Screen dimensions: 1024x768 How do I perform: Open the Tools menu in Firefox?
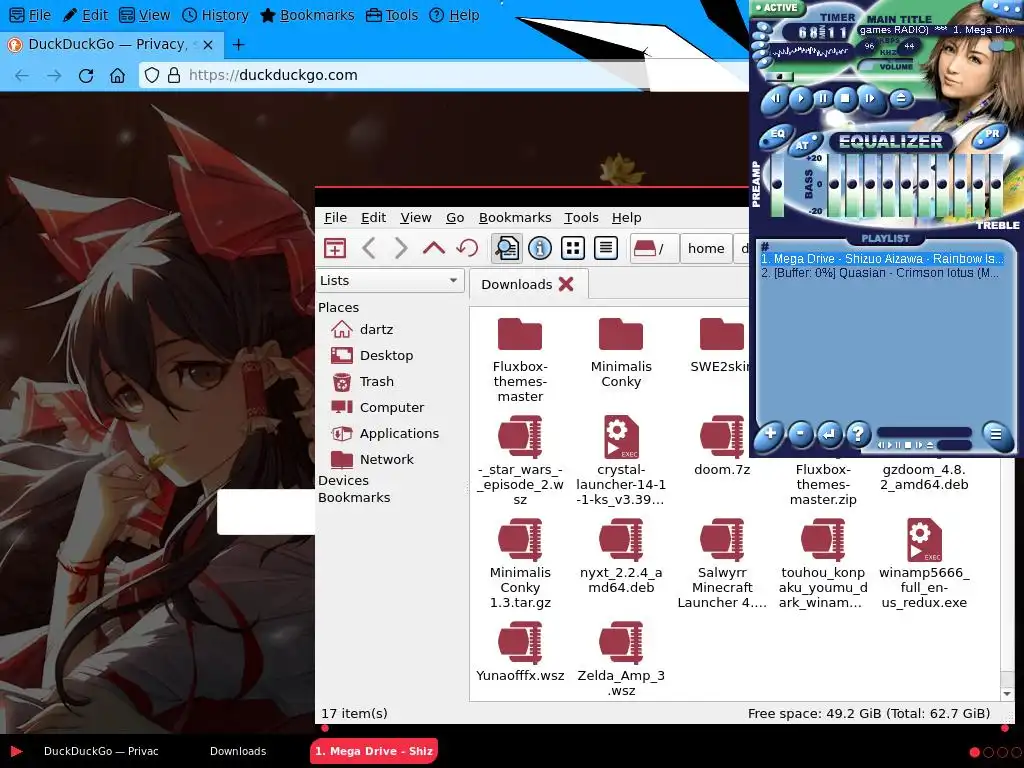click(392, 15)
